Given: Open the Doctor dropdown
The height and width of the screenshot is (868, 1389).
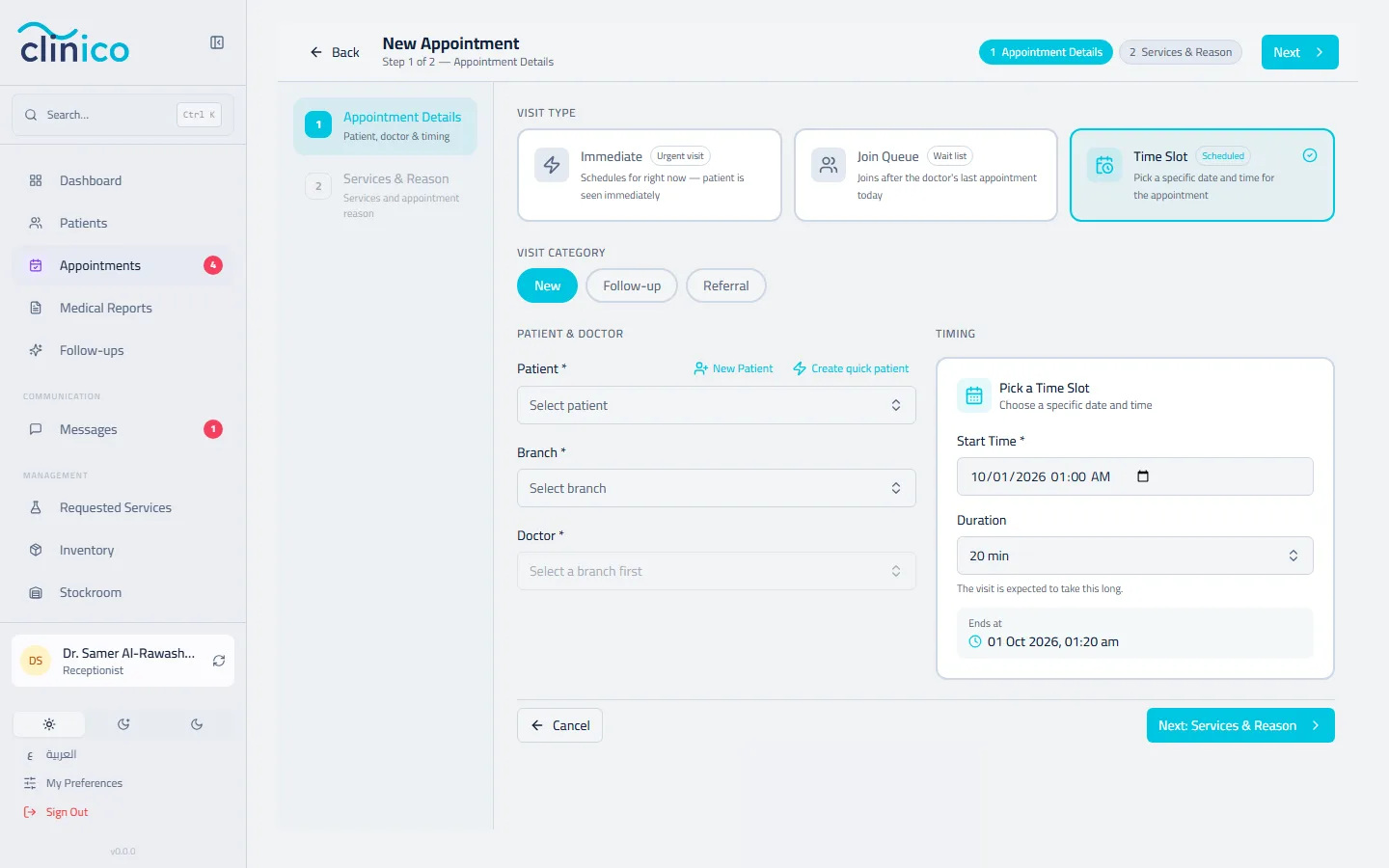Looking at the screenshot, I should 716,571.
